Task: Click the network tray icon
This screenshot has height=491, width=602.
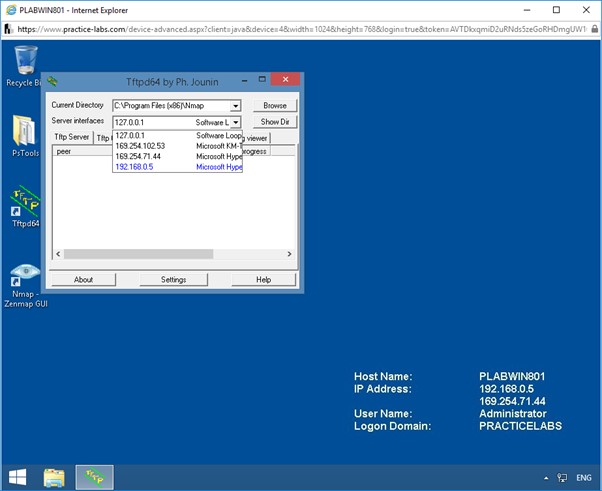Action: (562, 478)
